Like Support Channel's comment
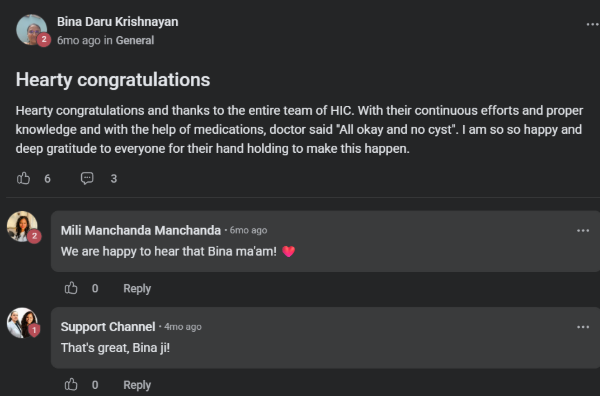 point(71,385)
